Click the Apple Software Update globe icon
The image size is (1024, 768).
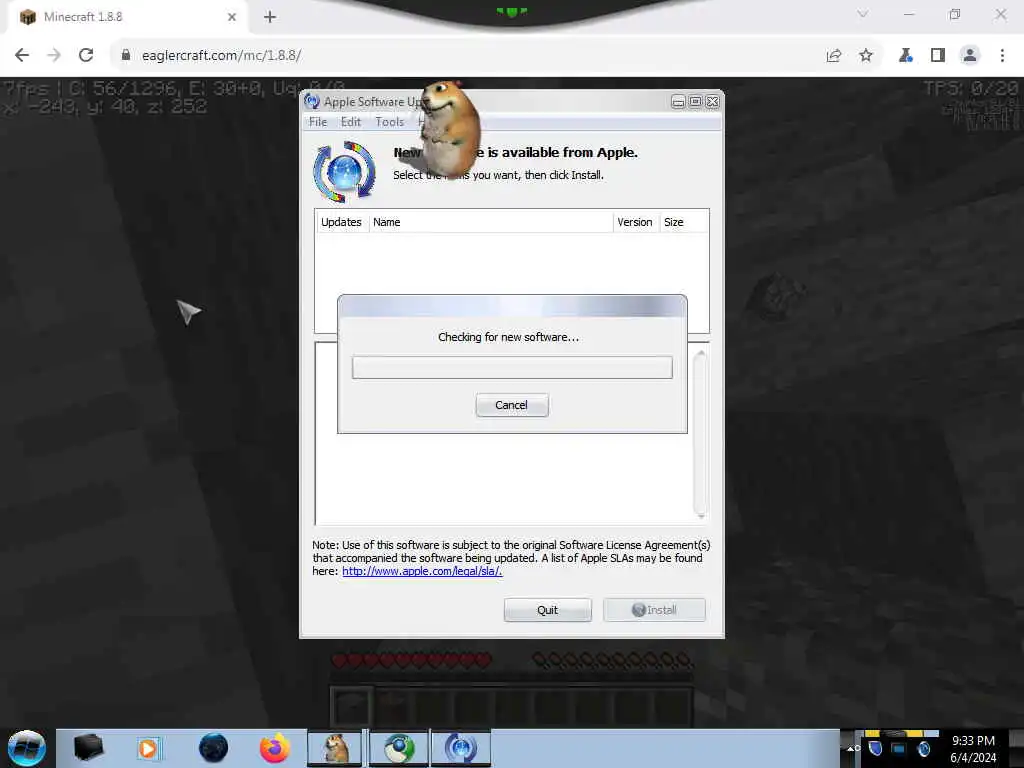(345, 172)
